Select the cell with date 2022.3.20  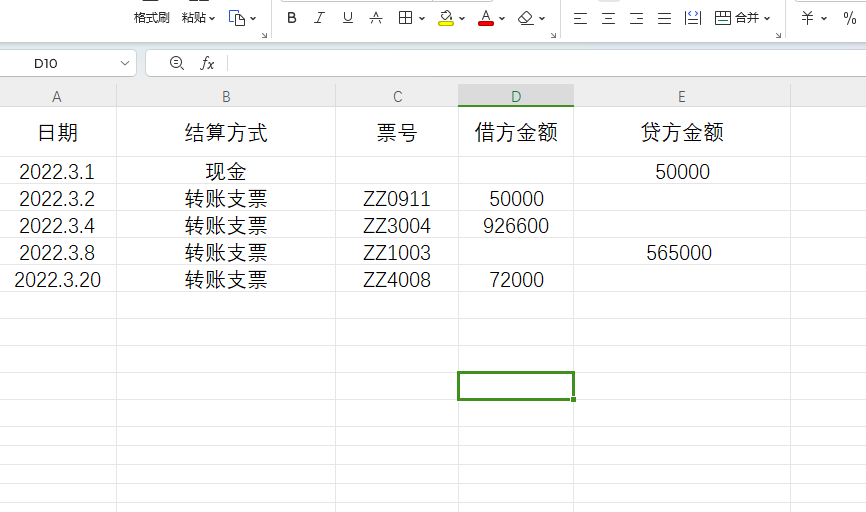tap(58, 279)
